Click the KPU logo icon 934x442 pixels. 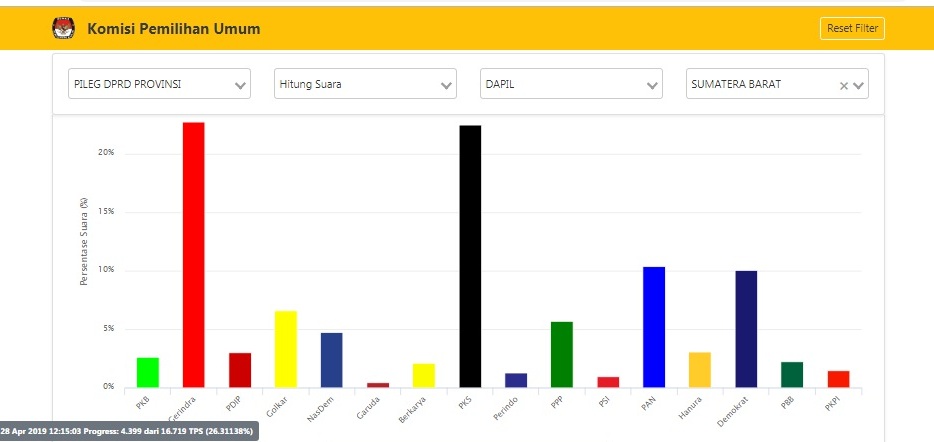tap(63, 29)
